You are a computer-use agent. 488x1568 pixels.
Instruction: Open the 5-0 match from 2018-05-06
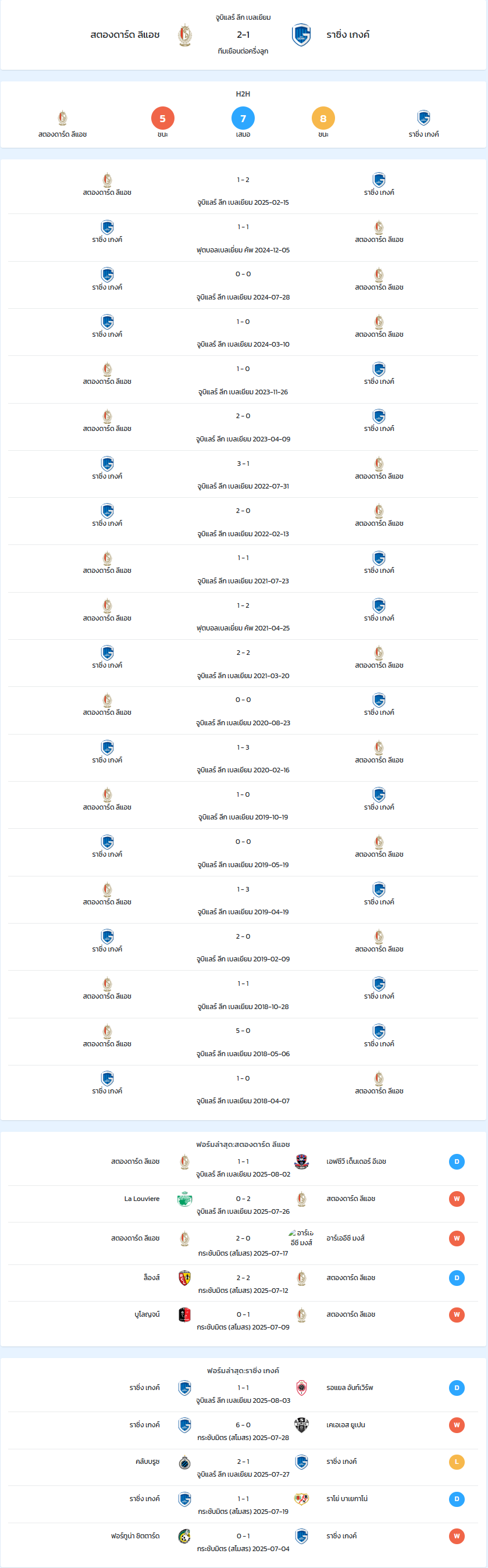point(243,1031)
